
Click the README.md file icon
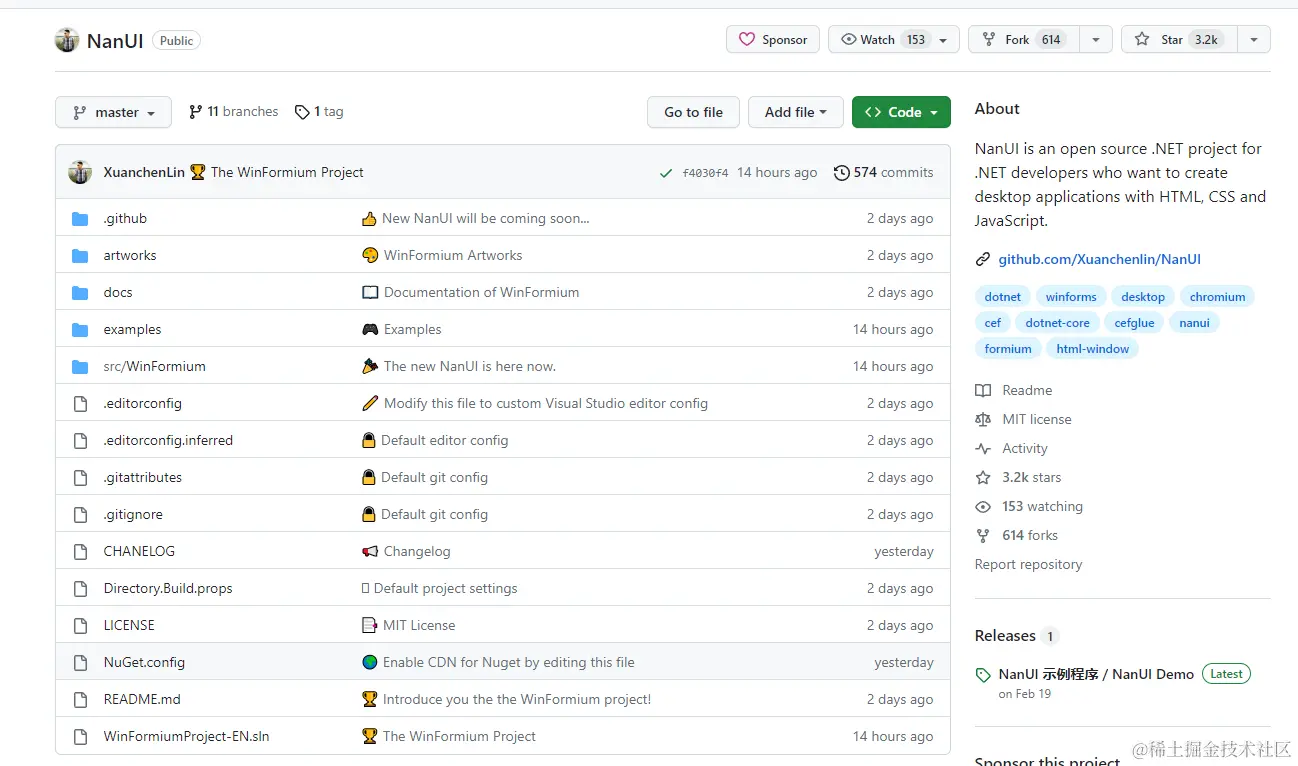[81, 699]
